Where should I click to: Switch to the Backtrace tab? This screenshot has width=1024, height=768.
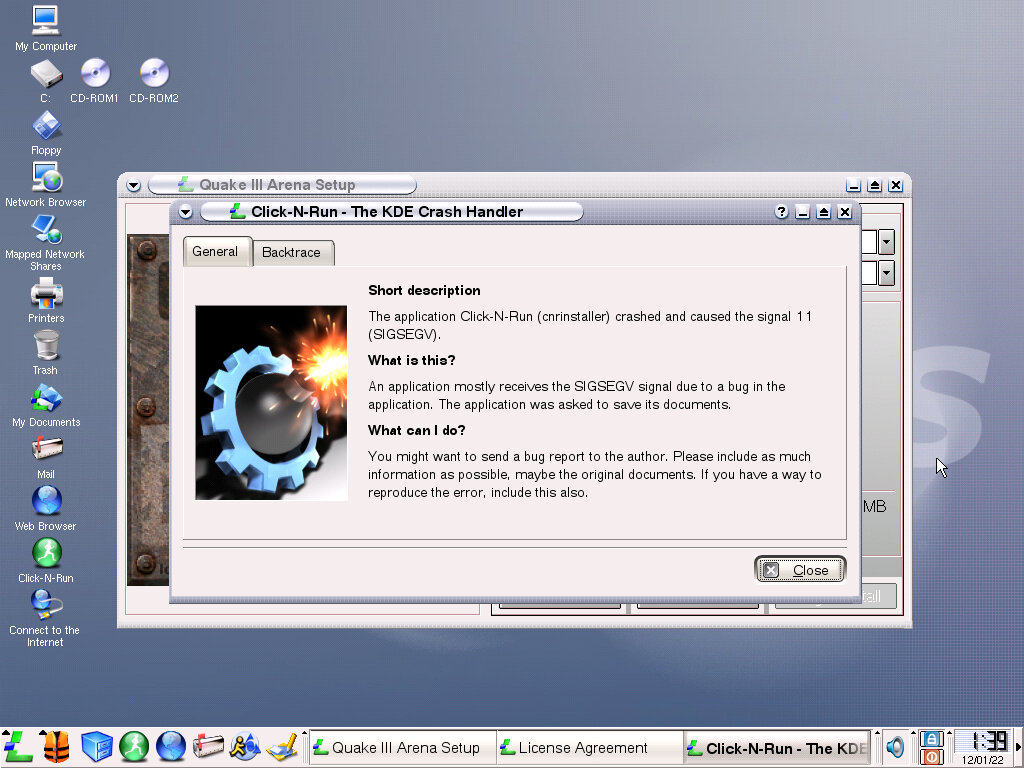[x=291, y=253]
